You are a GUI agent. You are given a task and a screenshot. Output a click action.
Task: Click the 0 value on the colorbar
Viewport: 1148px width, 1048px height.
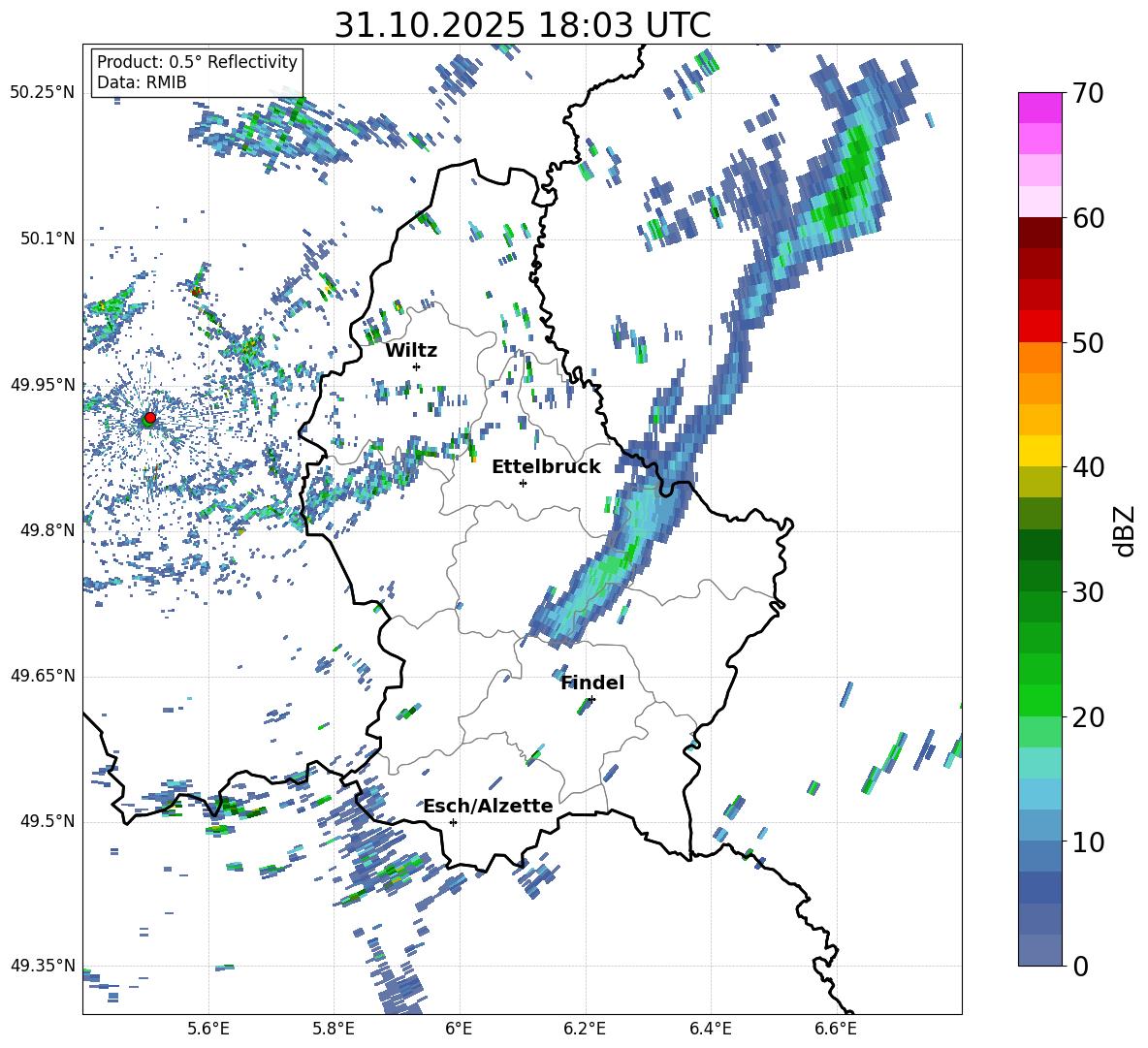[1080, 967]
